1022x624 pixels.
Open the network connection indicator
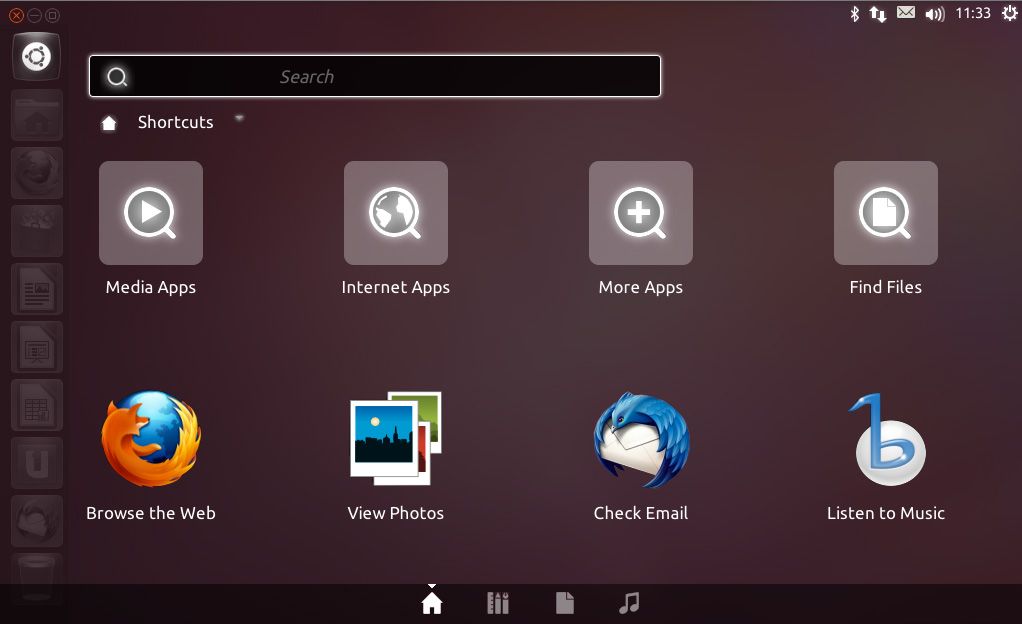point(878,14)
